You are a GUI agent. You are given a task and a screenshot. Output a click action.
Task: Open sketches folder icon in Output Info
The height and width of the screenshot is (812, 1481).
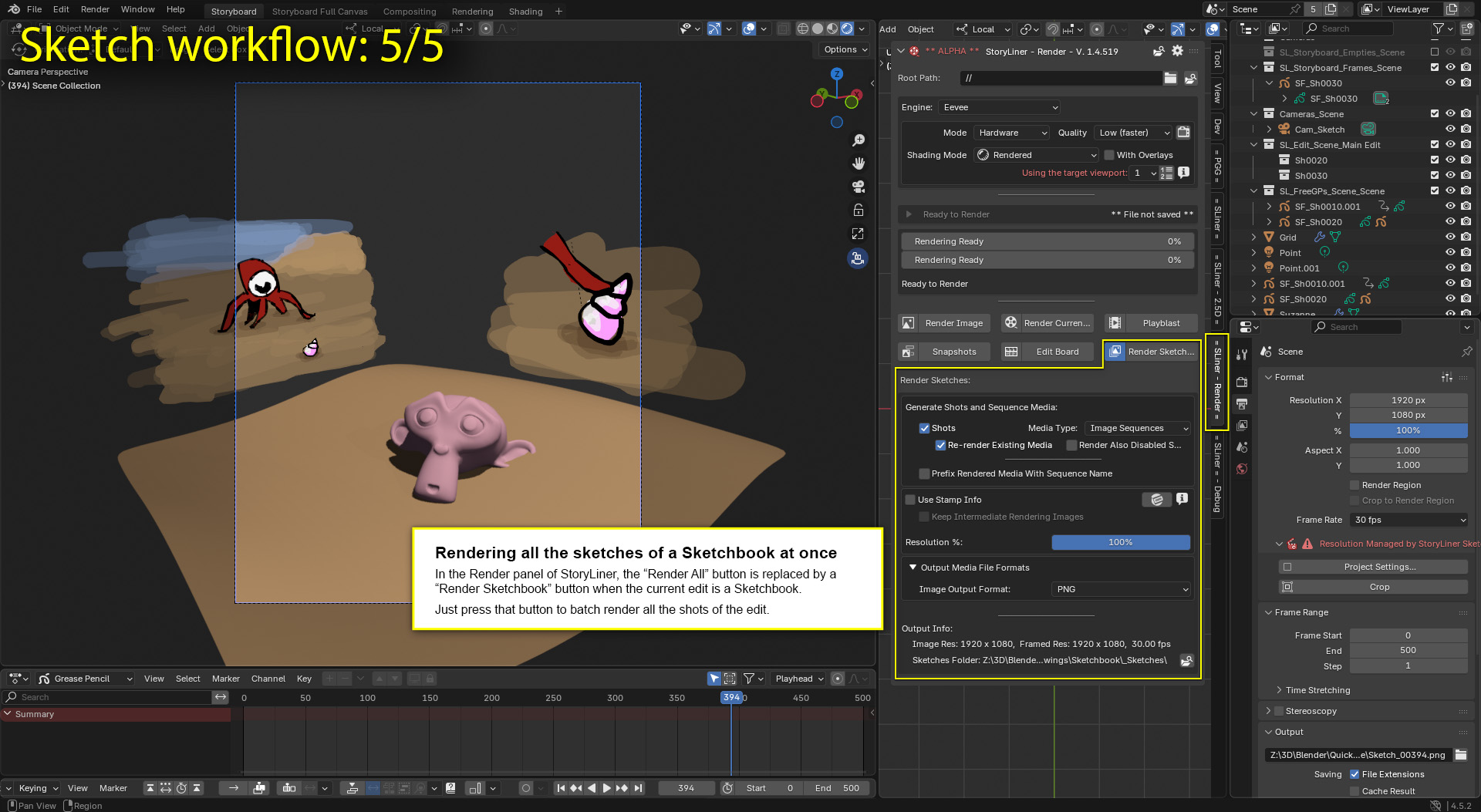[1186, 660]
